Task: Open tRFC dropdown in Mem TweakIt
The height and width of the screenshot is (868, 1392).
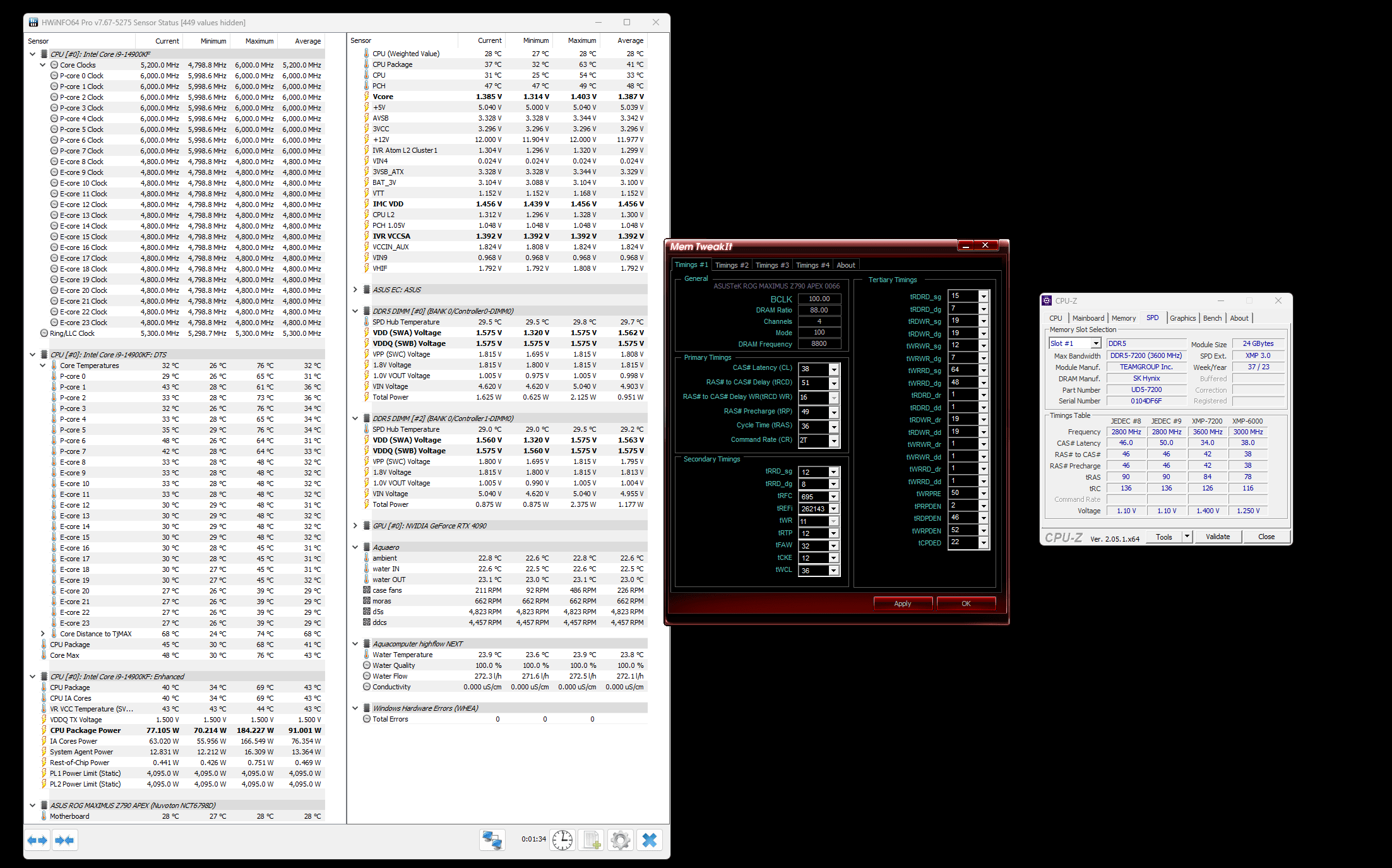Action: pos(834,497)
